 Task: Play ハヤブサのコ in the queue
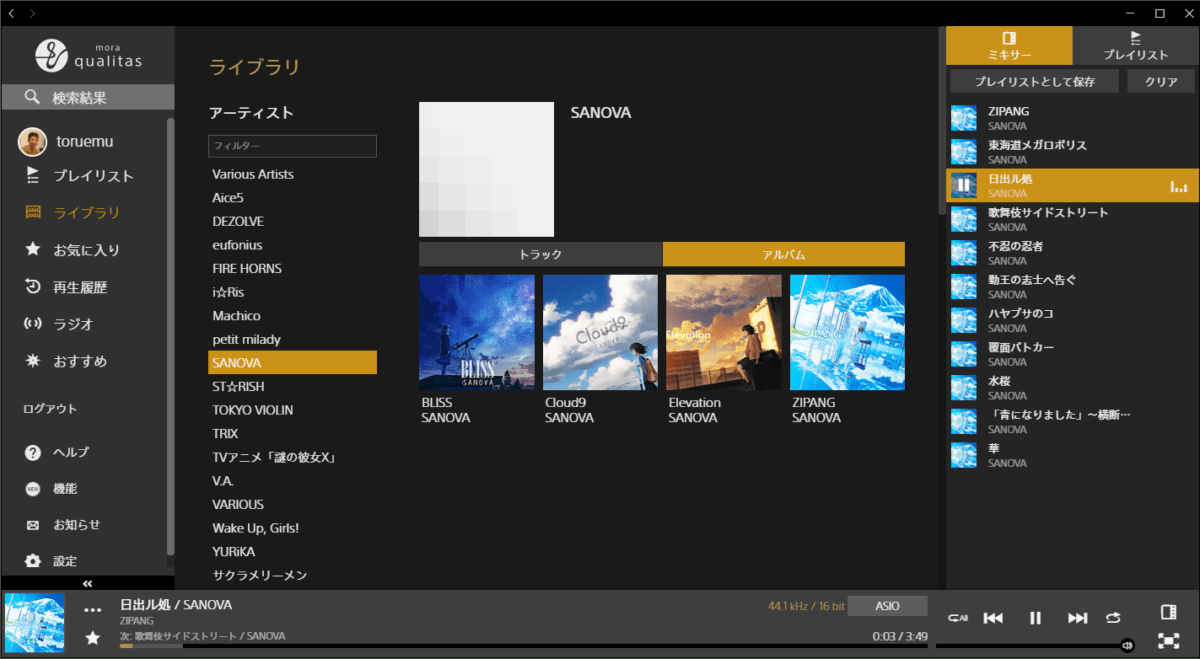(x=1071, y=320)
